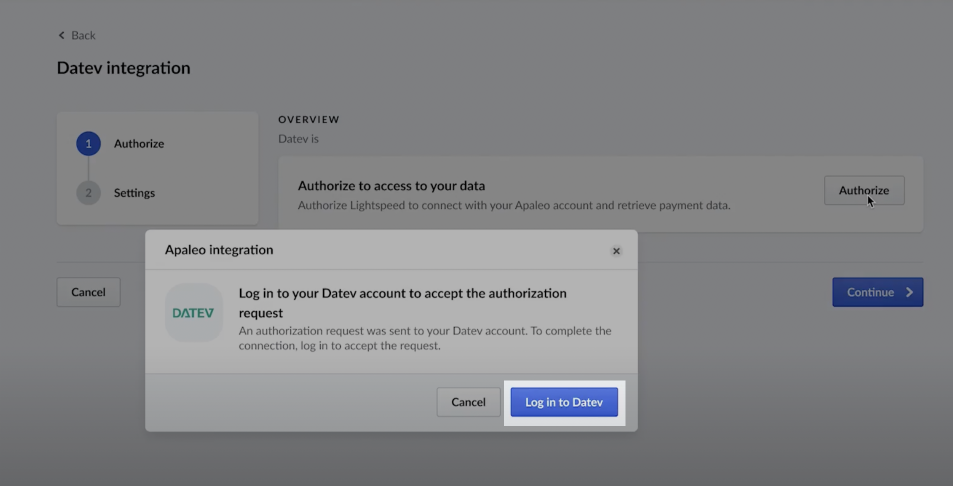This screenshot has height=486, width=953.
Task: Click 'Authorize to access to your data' heading
Action: click(391, 186)
